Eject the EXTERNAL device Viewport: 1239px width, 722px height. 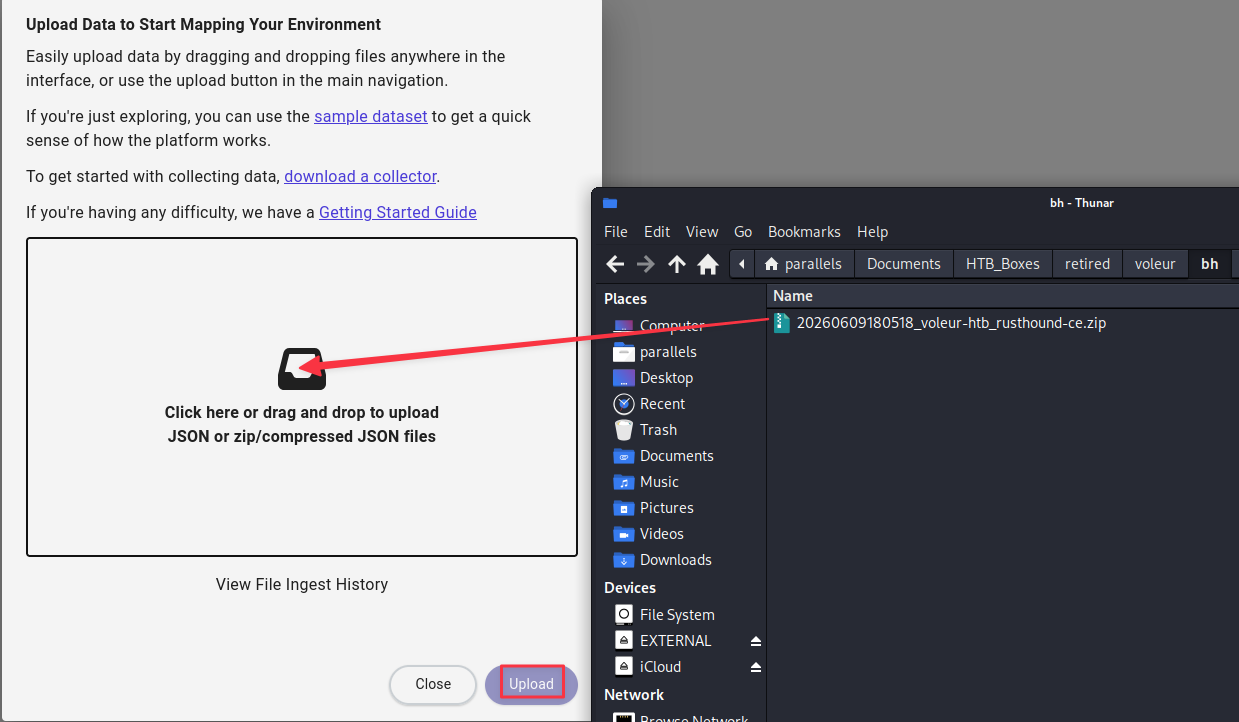point(756,641)
